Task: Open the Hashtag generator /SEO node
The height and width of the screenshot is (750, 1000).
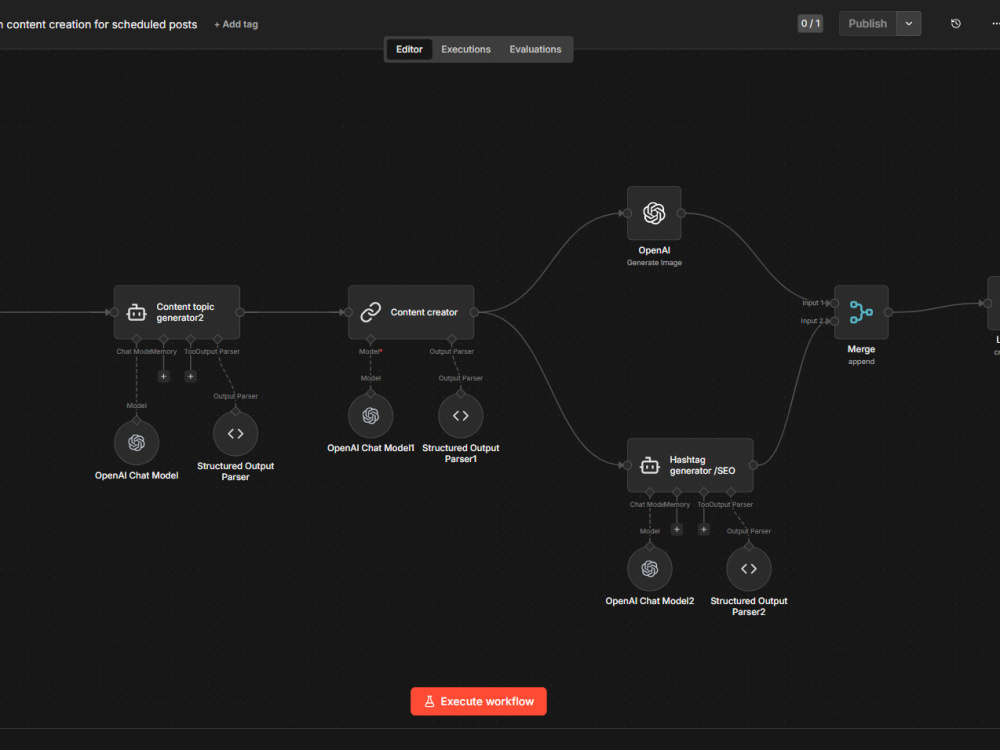Action: coord(690,465)
